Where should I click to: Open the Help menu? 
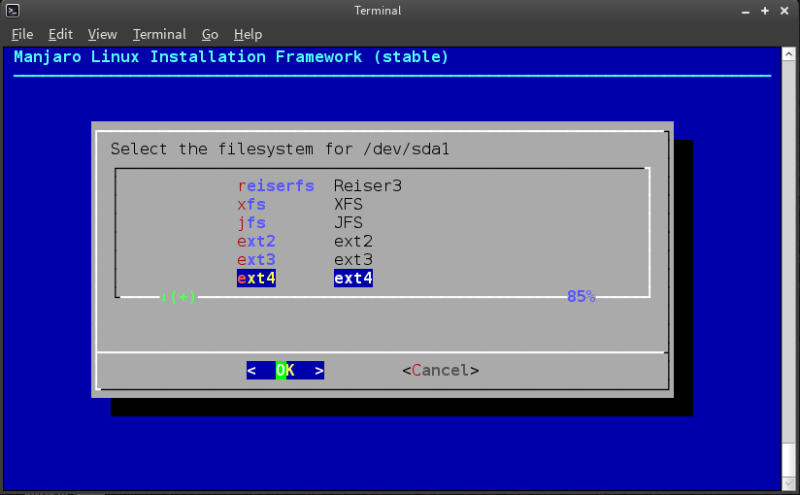tap(247, 34)
